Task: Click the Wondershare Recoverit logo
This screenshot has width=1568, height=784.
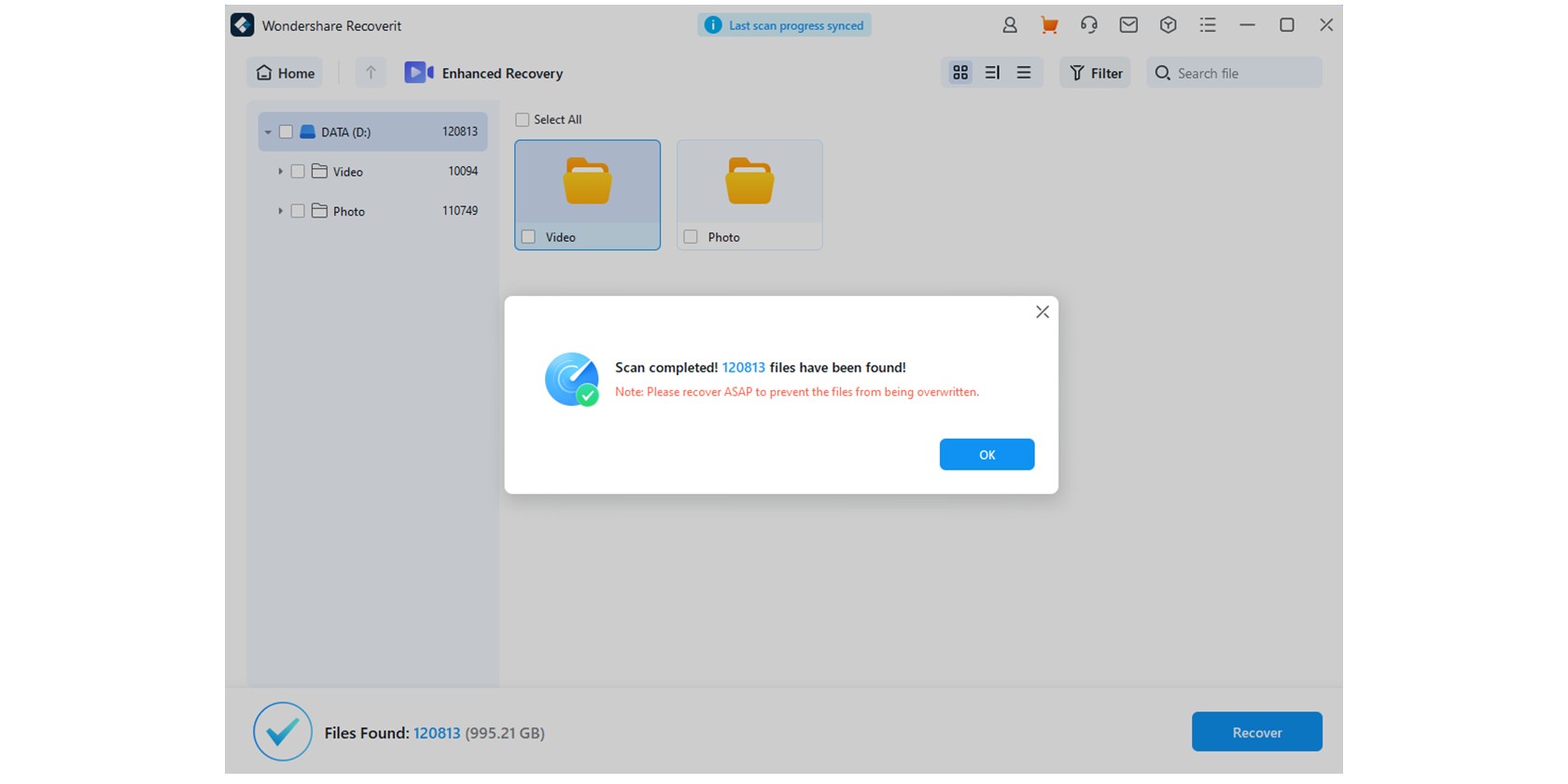Action: (x=243, y=25)
